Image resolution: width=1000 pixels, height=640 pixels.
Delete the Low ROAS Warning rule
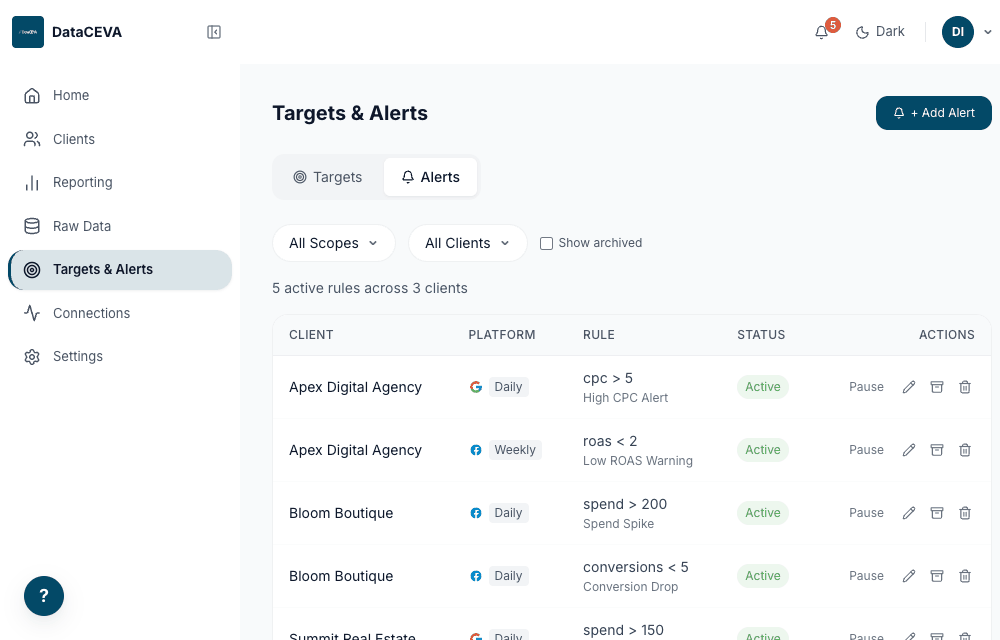click(x=965, y=450)
